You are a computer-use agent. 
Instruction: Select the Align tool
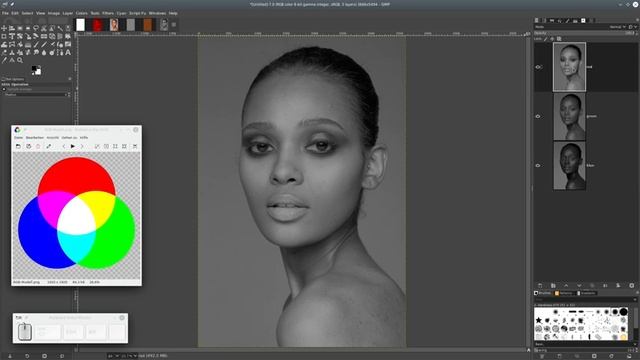(x=12, y=28)
